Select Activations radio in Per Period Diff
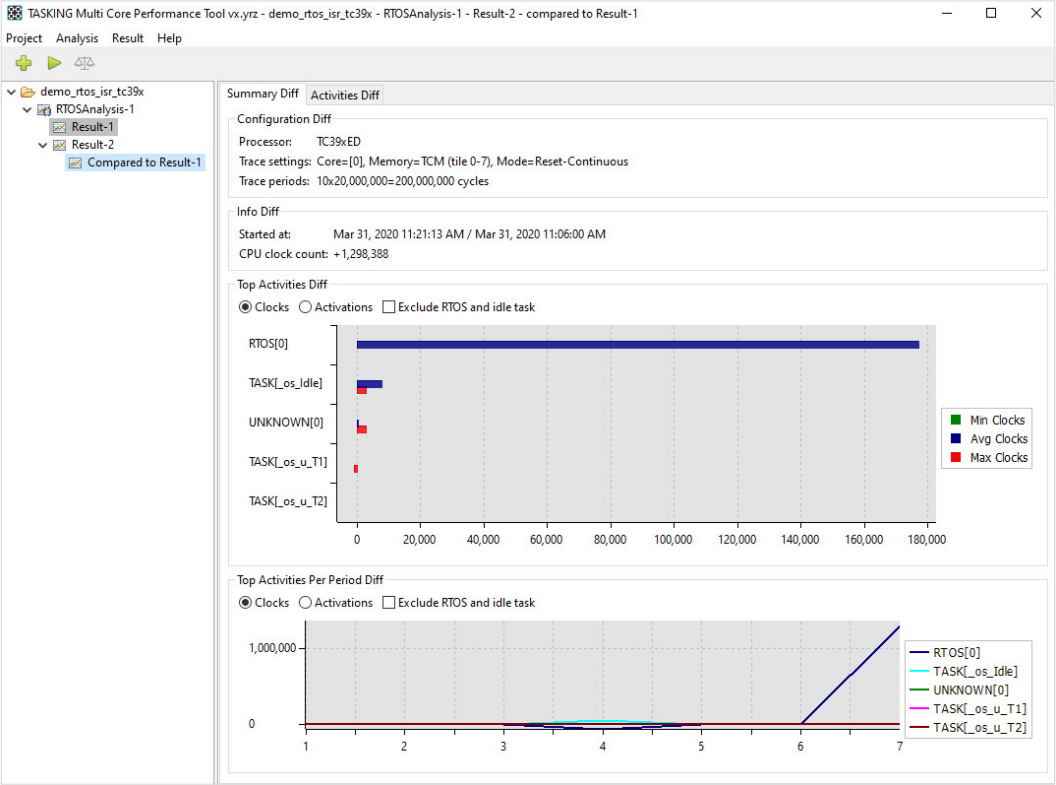Screen dimensions: 1056x785 tap(305, 603)
